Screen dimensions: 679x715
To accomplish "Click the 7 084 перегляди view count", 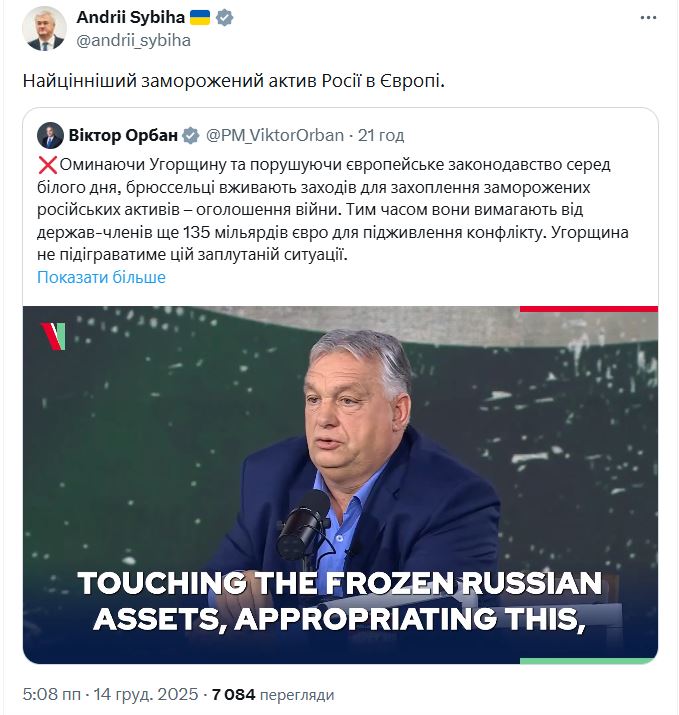I will coord(271,694).
